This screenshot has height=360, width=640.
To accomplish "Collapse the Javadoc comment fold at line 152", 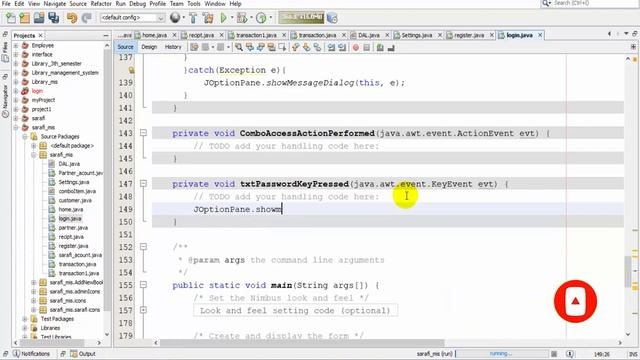I will [143, 247].
